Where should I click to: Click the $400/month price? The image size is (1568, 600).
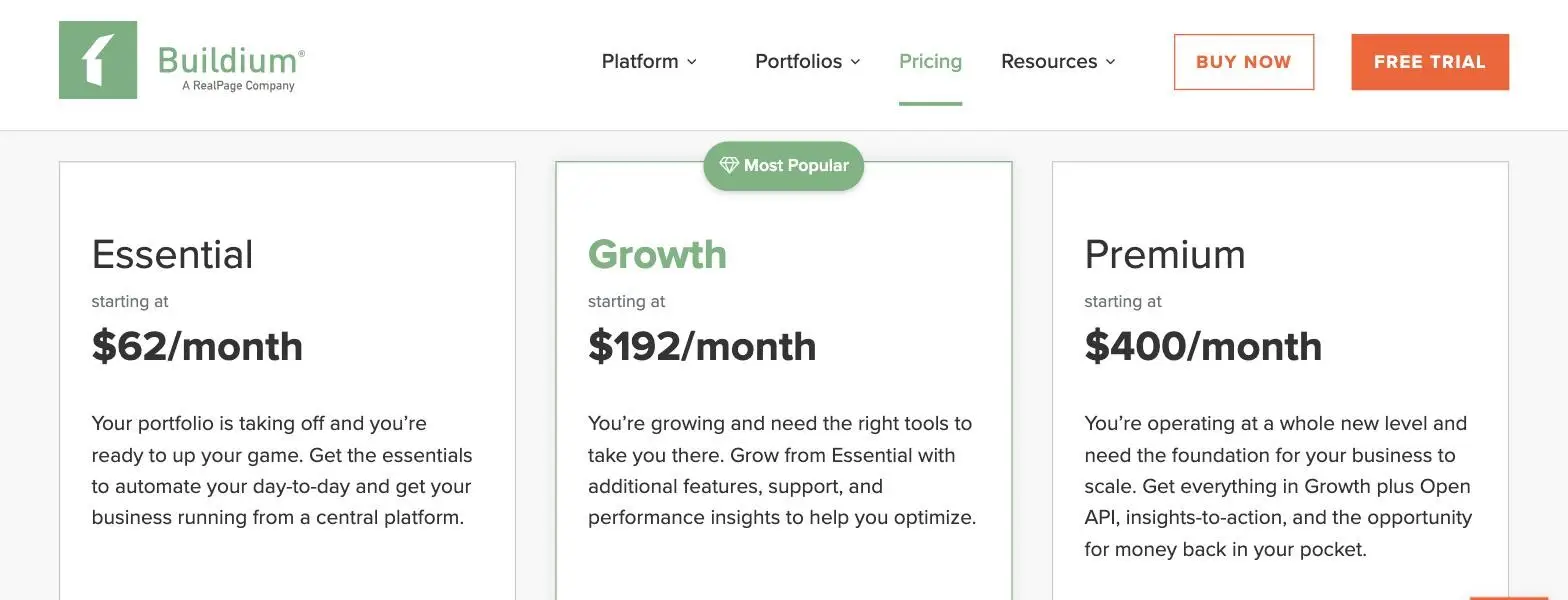[x=1203, y=346]
